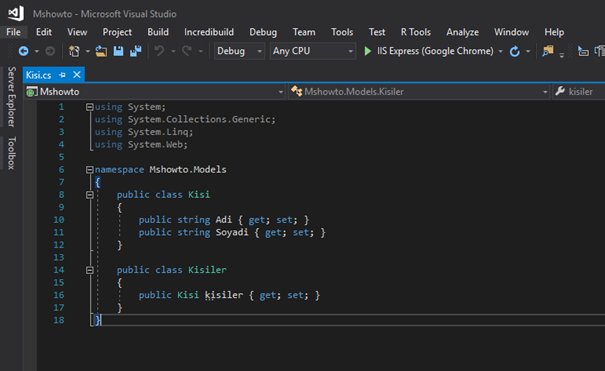This screenshot has height=371, width=605.
Task: Open the Debug menu
Action: [263, 32]
